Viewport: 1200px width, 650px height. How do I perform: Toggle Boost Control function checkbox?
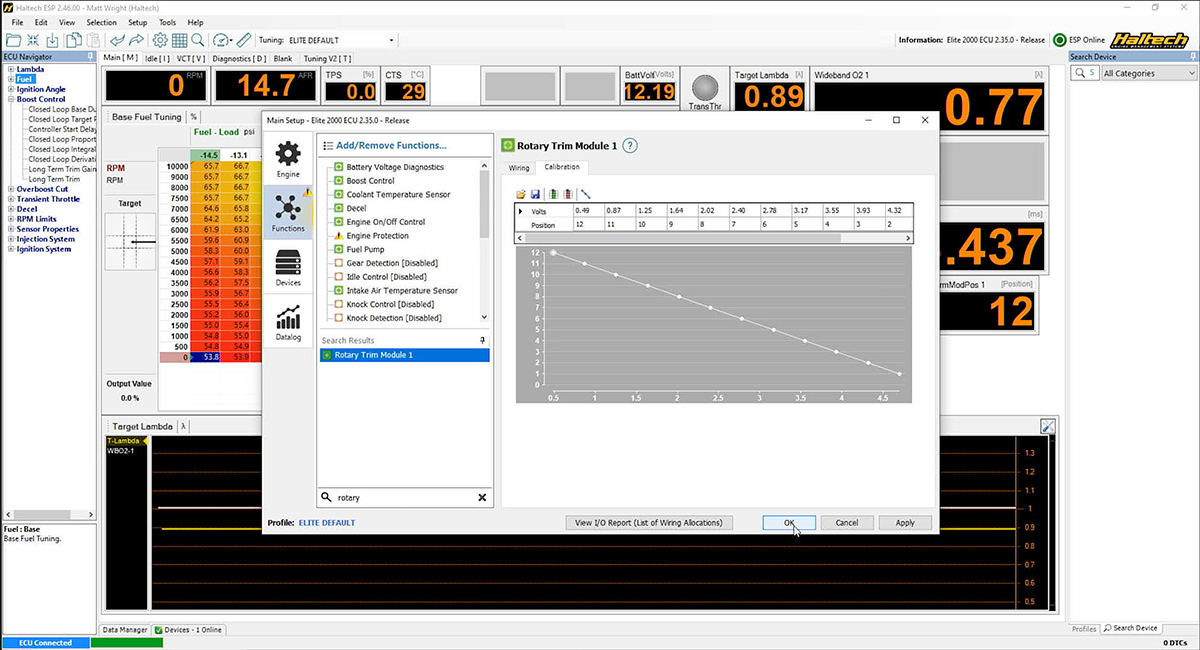[340, 181]
